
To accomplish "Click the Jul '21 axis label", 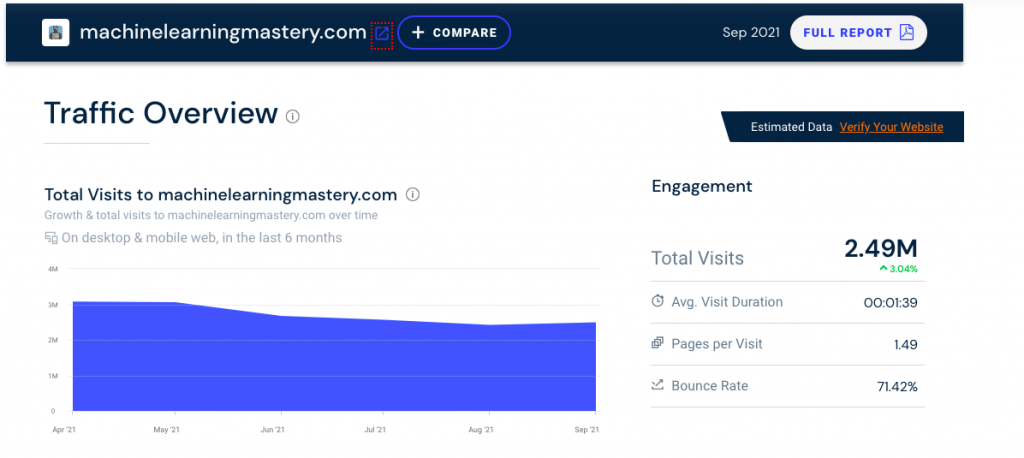I will click(375, 430).
